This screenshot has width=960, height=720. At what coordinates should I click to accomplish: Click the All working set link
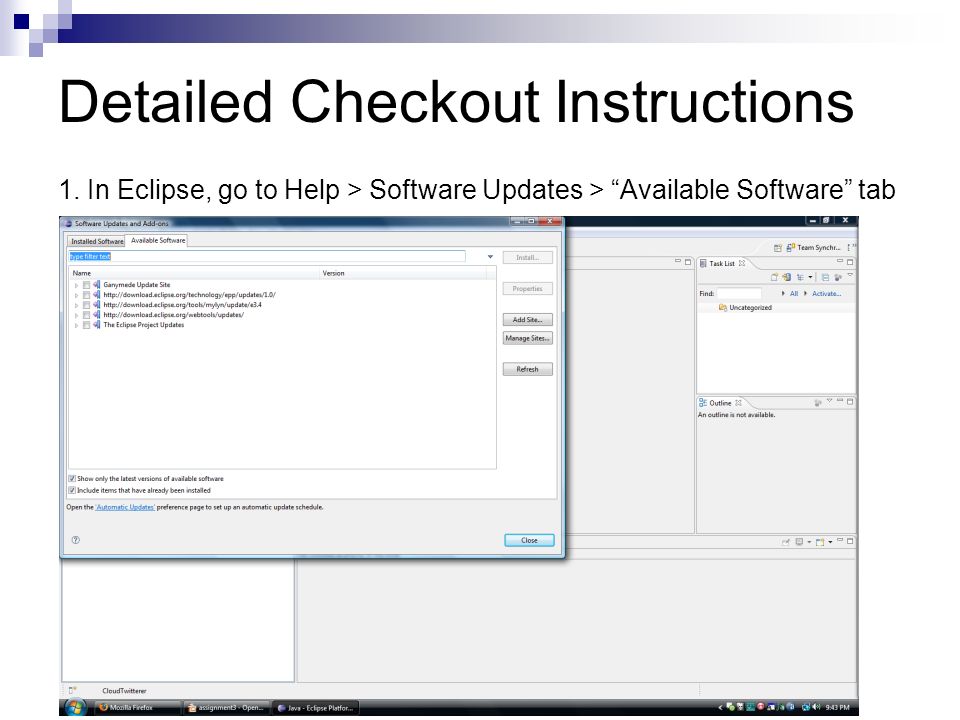point(793,293)
